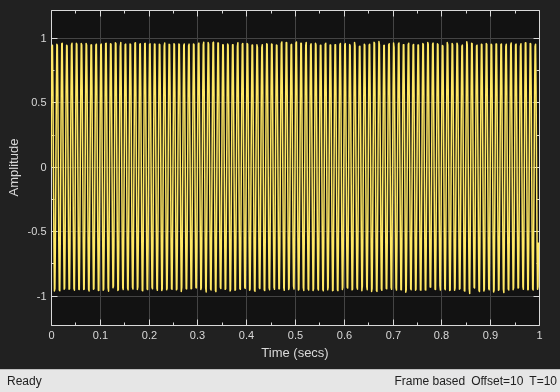Click the 'Frame based' status entry
The width and height of the screenshot is (560, 392).
pyautogui.click(x=429, y=381)
